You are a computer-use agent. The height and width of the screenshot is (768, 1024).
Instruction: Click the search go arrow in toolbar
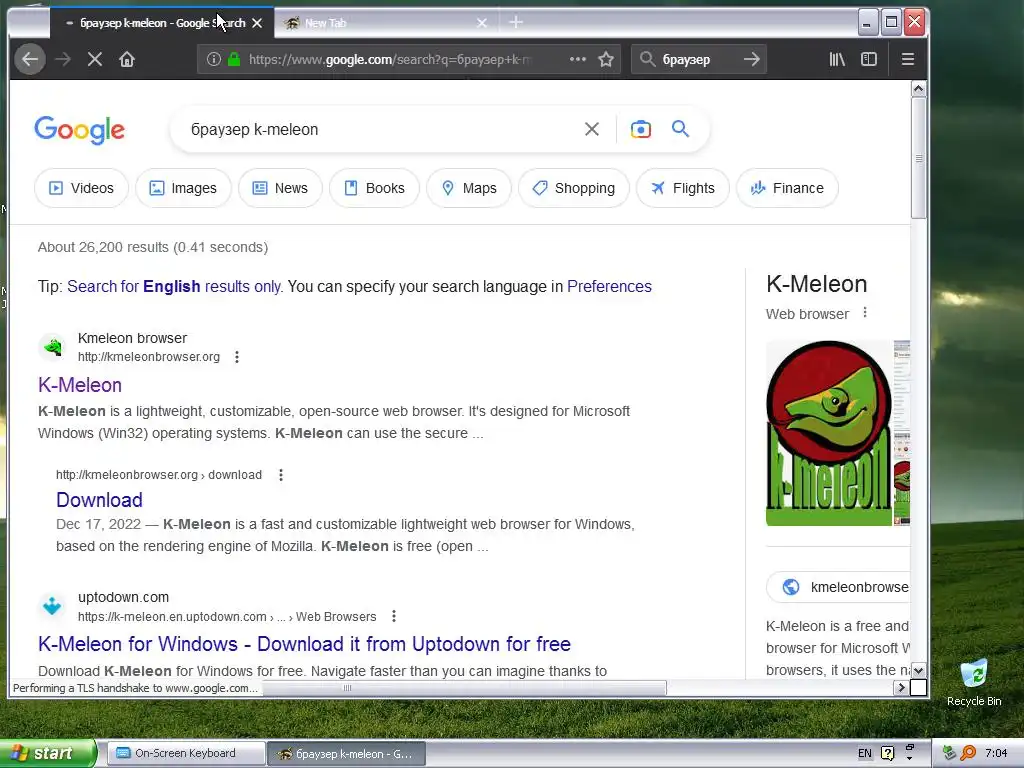(x=752, y=59)
